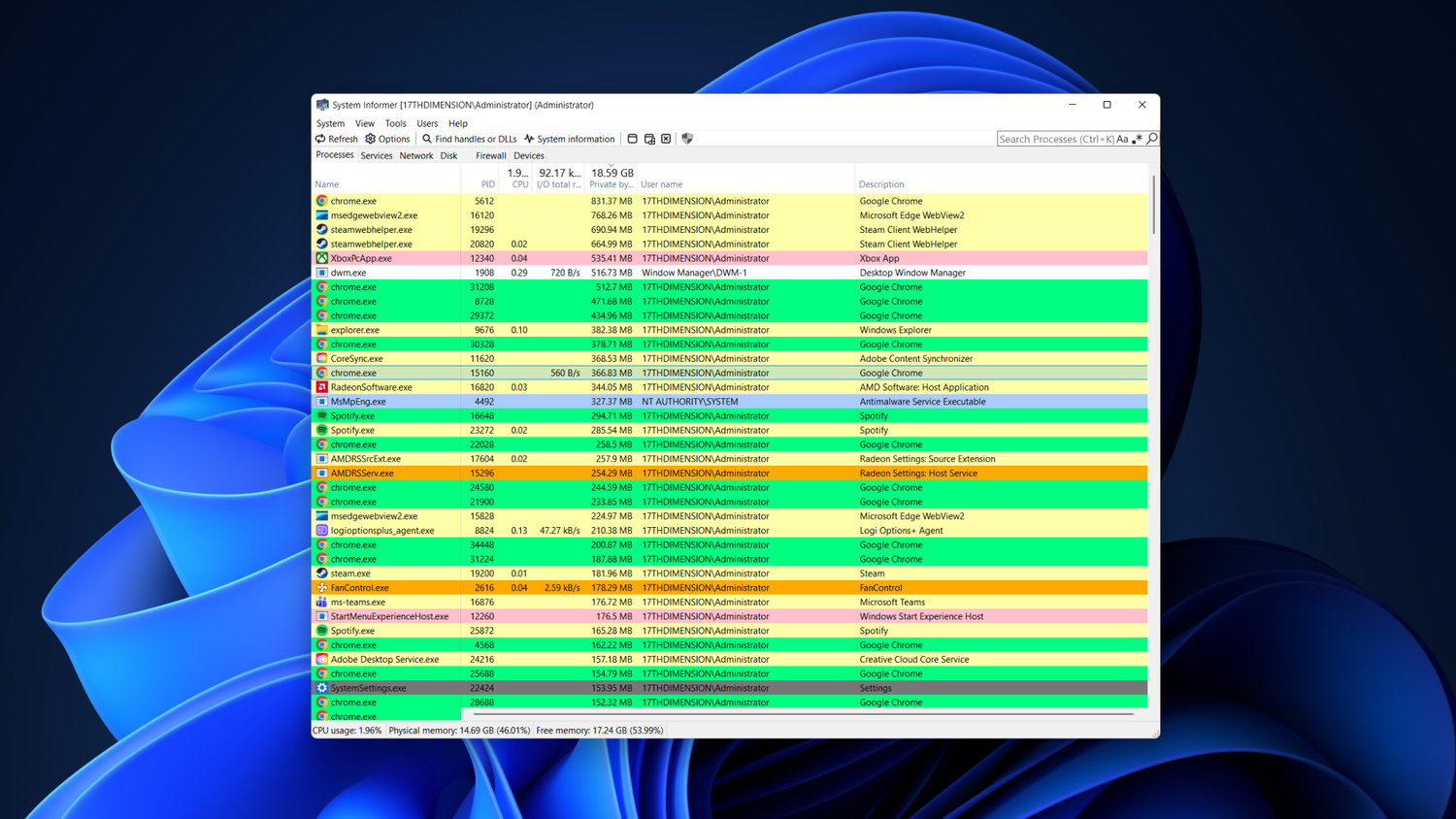Open the View menu
This screenshot has width=1456, height=819.
[x=365, y=123]
